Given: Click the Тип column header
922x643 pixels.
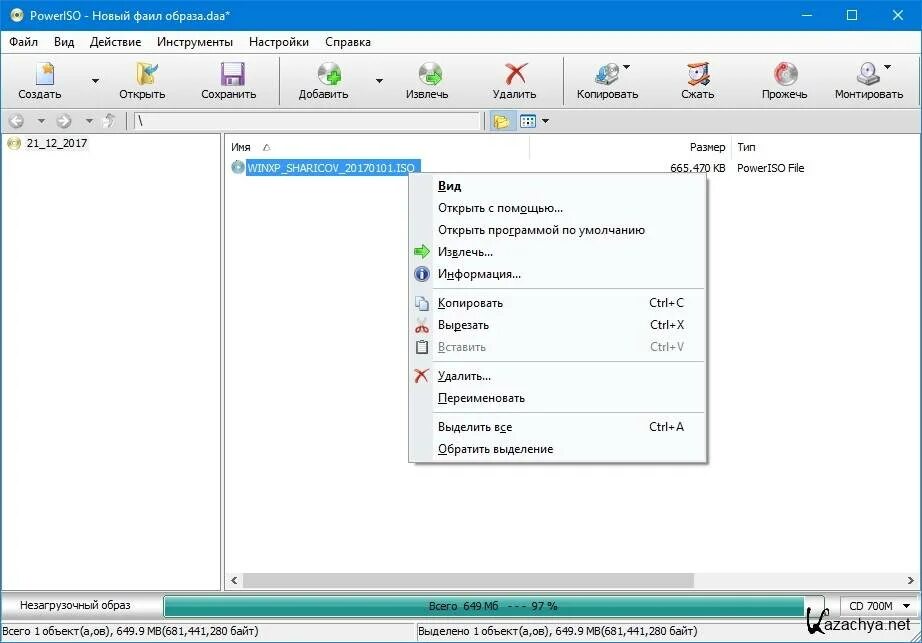Looking at the screenshot, I should pyautogui.click(x=746, y=147).
